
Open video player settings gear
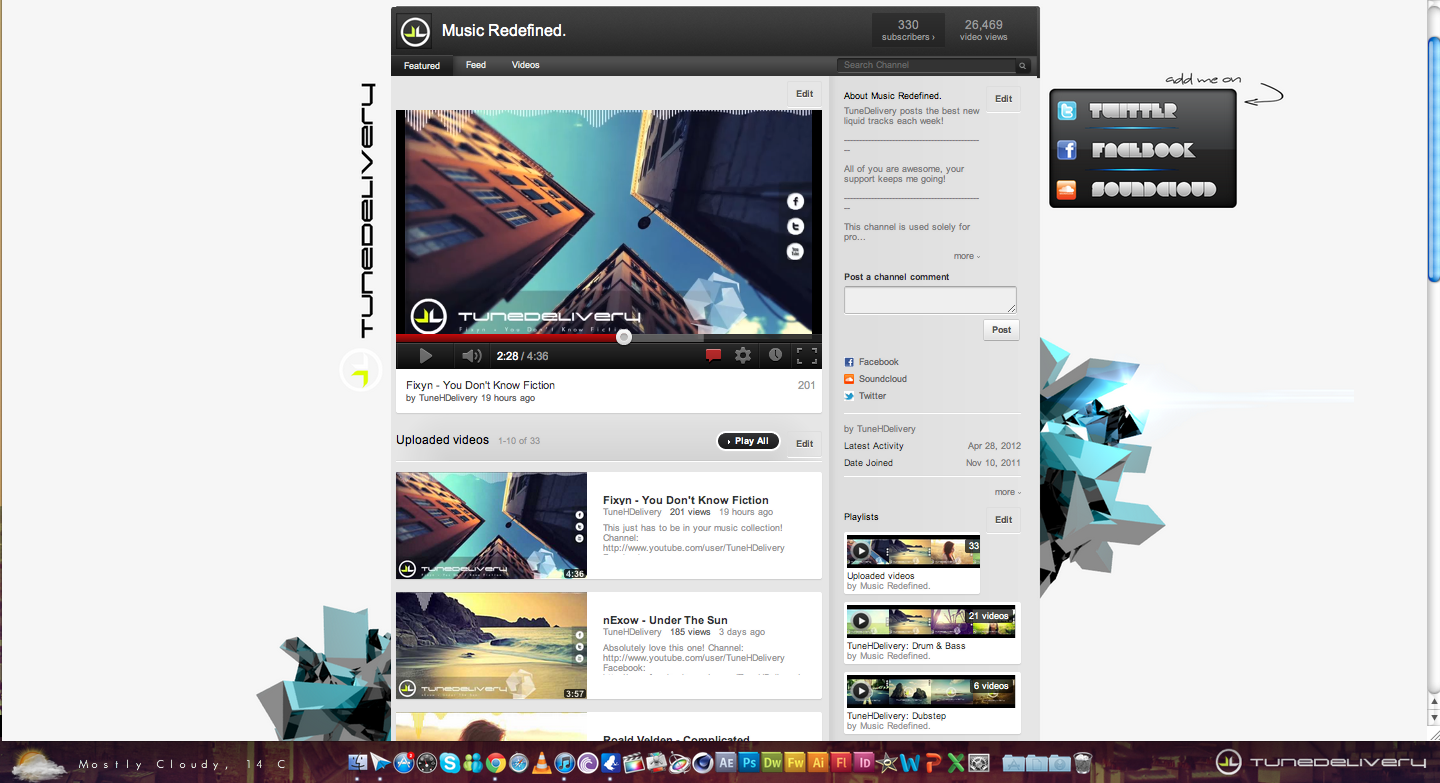point(743,355)
